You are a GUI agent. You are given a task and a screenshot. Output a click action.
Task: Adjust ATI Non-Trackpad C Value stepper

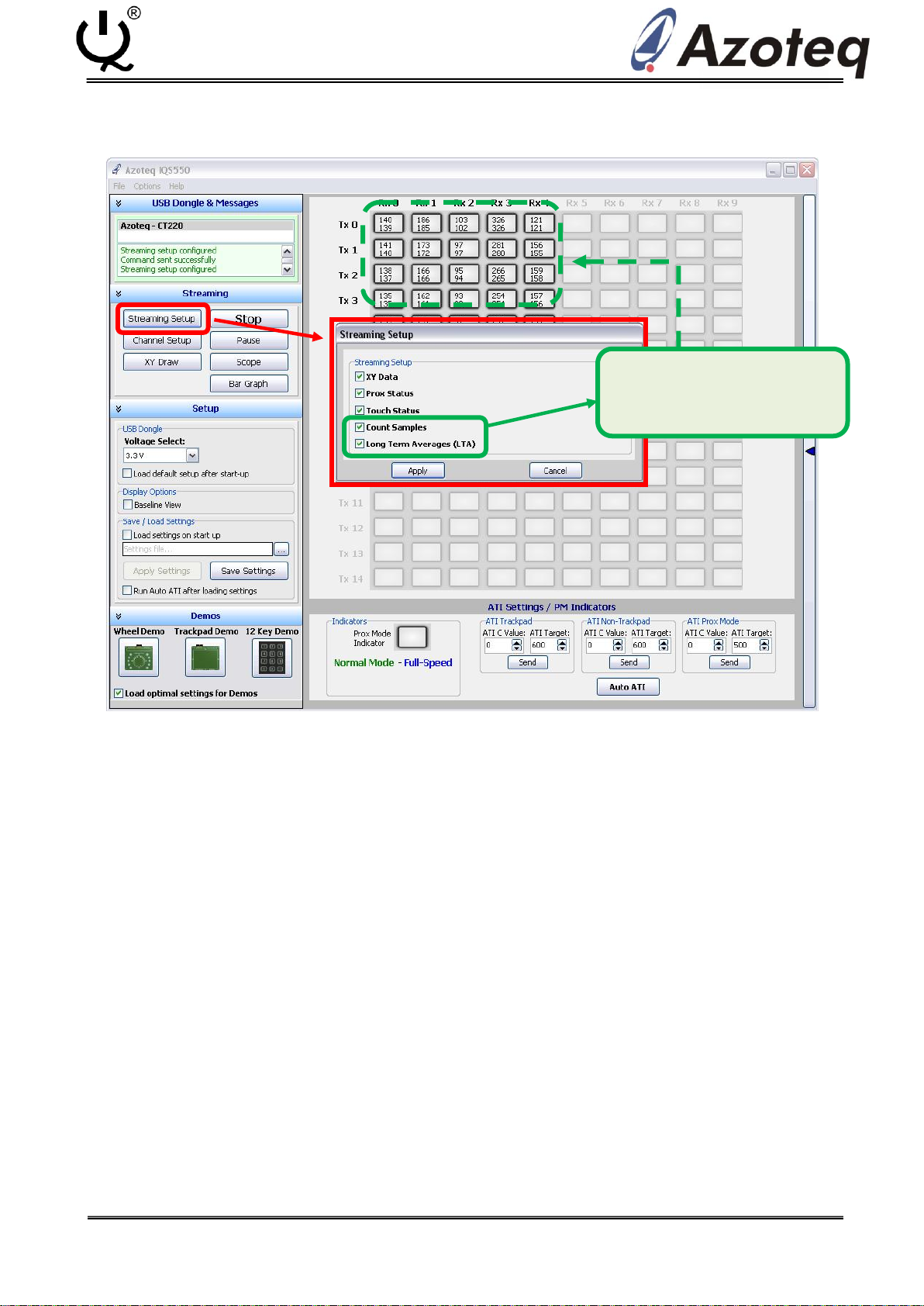coord(618,645)
